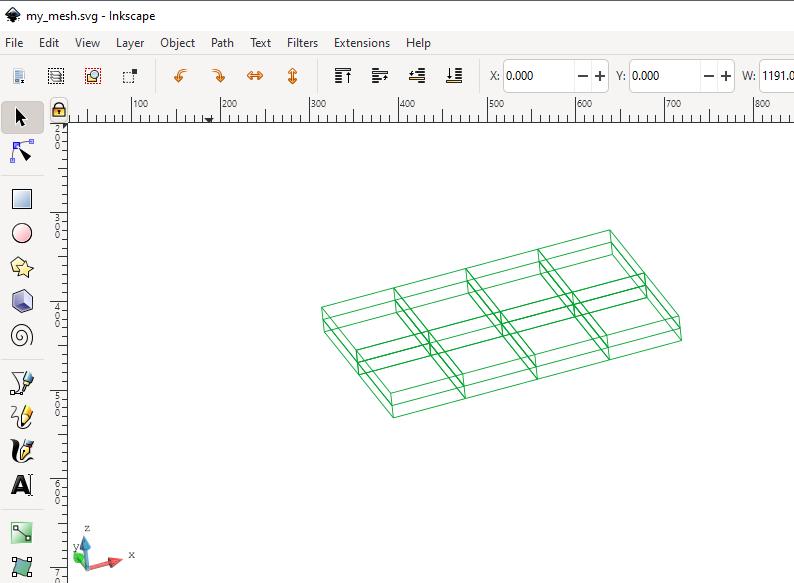The image size is (794, 583).
Task: Pick the Ellipse tool
Action: 22,233
